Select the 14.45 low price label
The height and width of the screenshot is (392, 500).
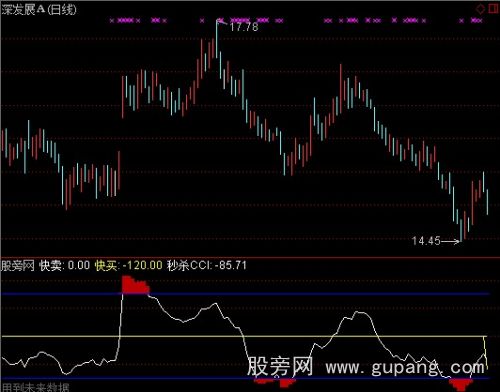pos(426,241)
